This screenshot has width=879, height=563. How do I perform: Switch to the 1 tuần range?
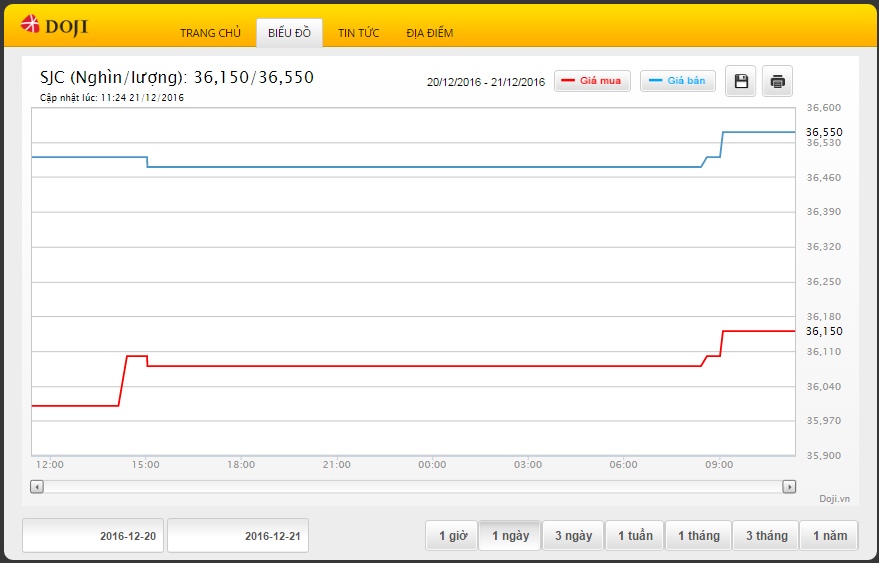click(635, 536)
